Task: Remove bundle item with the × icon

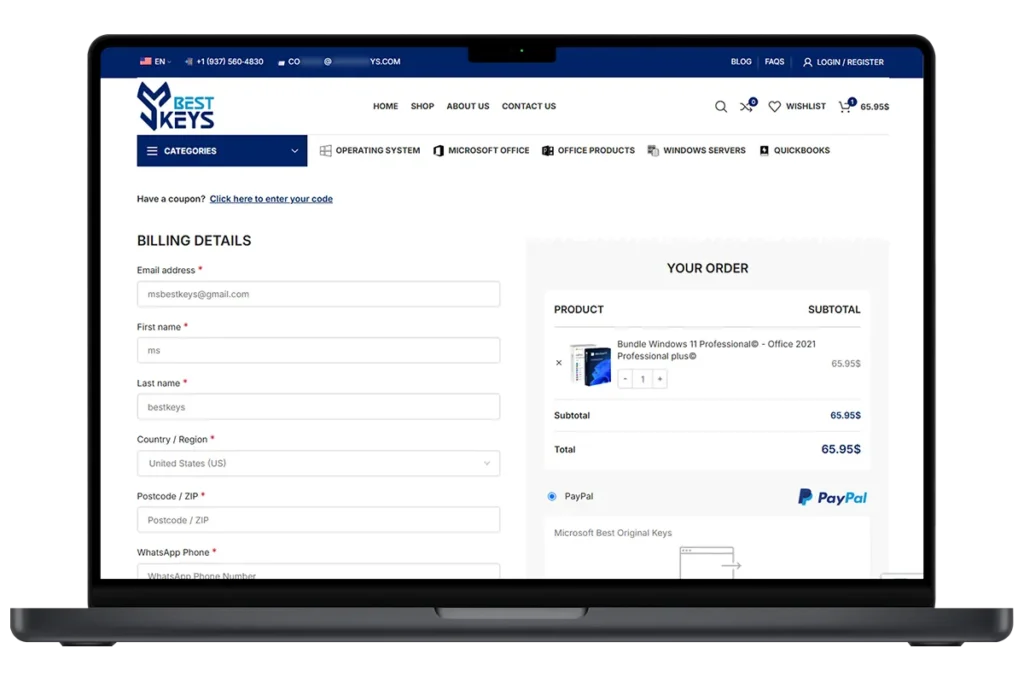Action: (559, 363)
